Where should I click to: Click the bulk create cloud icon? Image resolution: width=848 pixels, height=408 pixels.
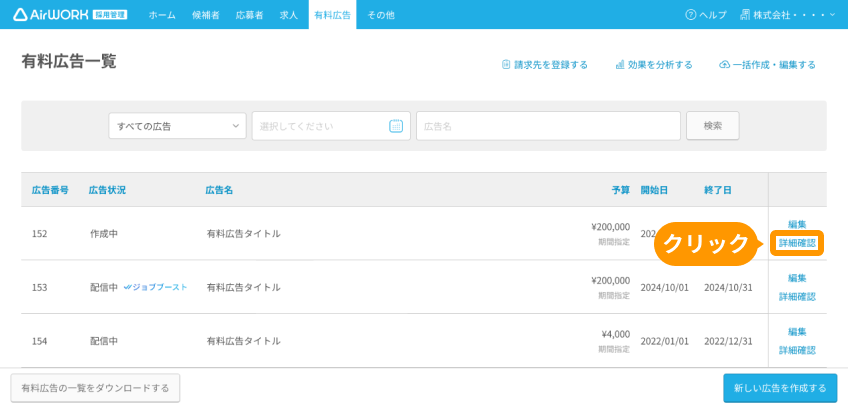tap(724, 65)
